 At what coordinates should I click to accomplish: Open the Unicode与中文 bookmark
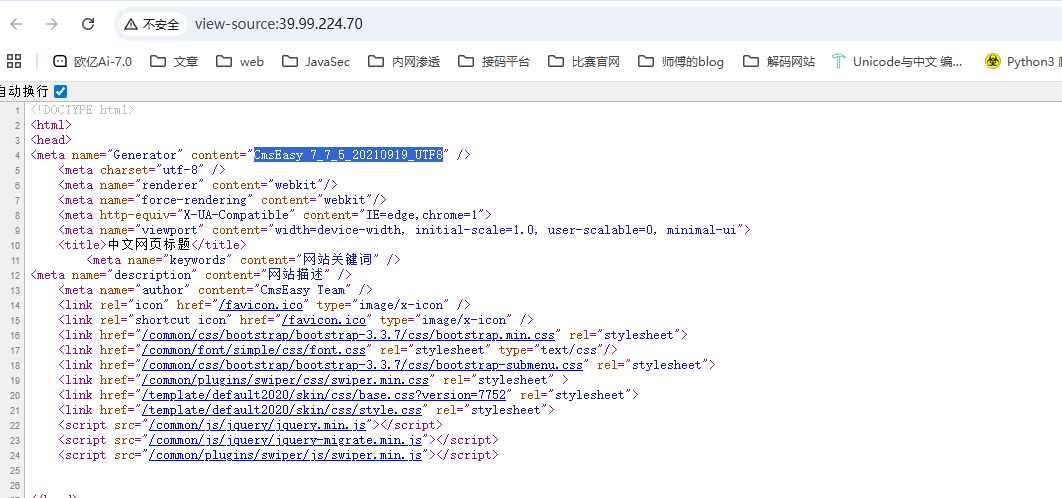coord(897,61)
